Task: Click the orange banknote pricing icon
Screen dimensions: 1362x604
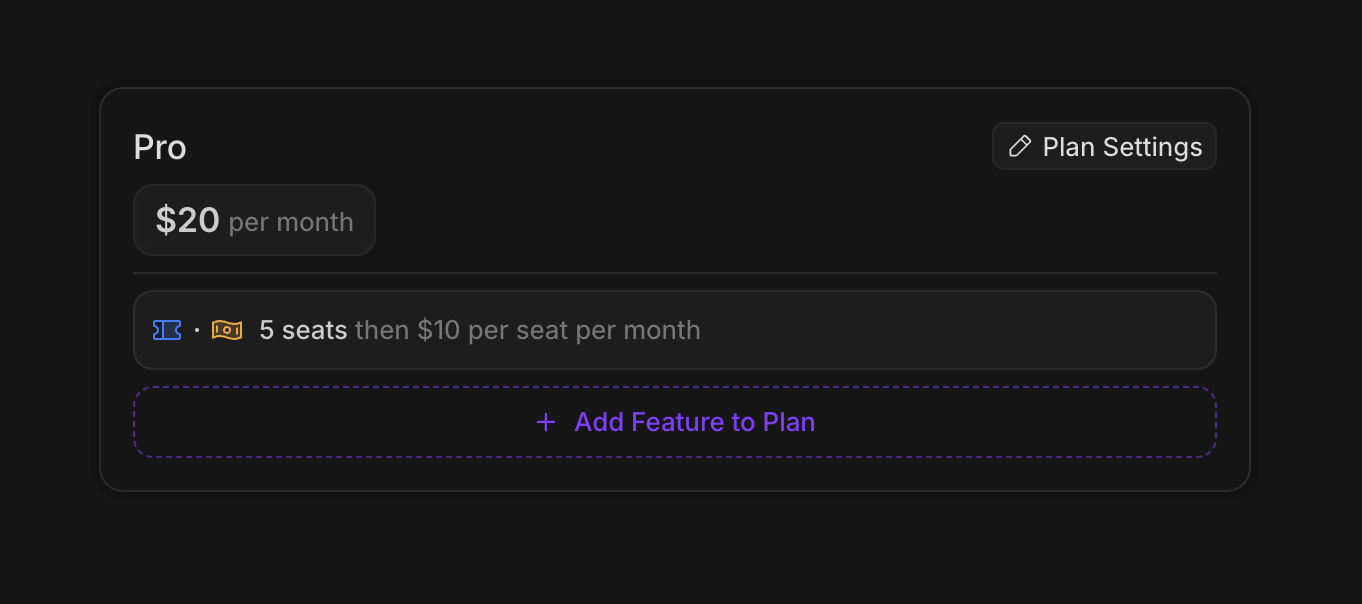Action: coord(227,330)
